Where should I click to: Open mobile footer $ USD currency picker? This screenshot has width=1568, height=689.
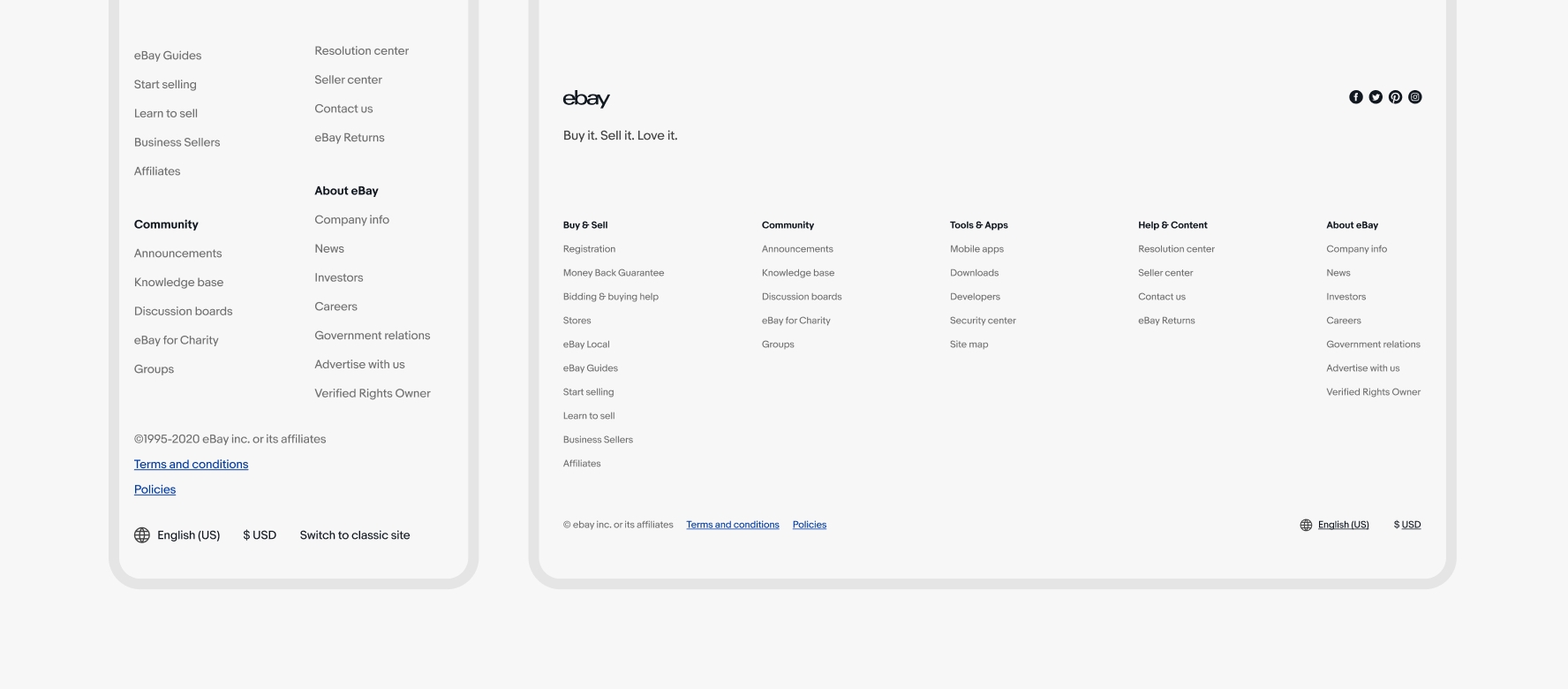point(260,535)
